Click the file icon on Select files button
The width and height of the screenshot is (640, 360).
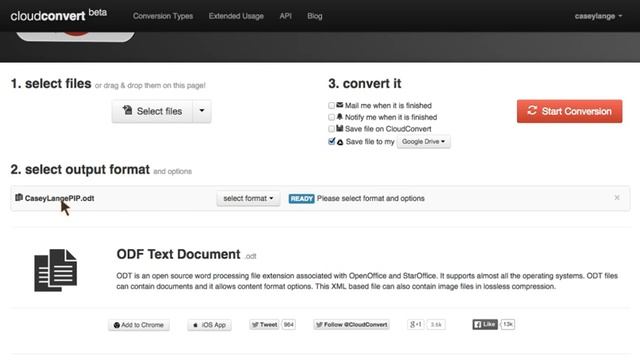[x=128, y=110]
